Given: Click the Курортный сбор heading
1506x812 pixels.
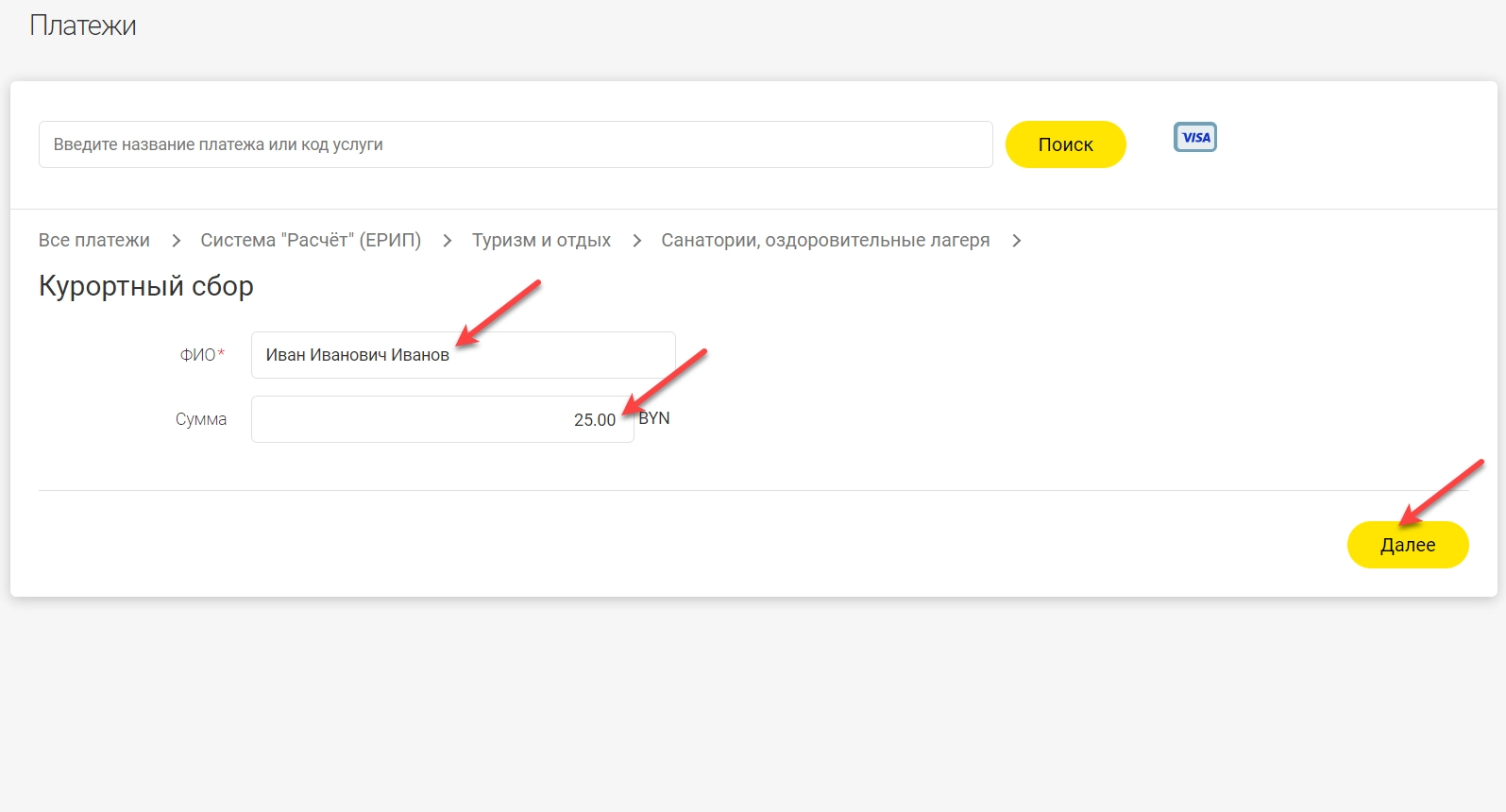Looking at the screenshot, I should pos(146,286).
